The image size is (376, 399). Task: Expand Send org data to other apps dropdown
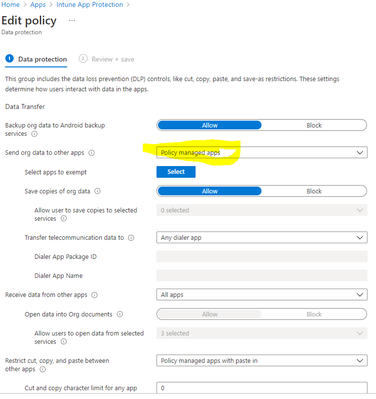[262, 153]
